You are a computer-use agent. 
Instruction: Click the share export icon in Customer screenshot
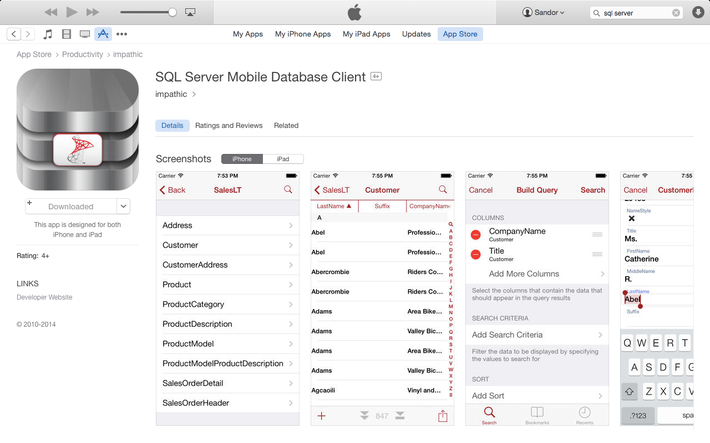[443, 416]
